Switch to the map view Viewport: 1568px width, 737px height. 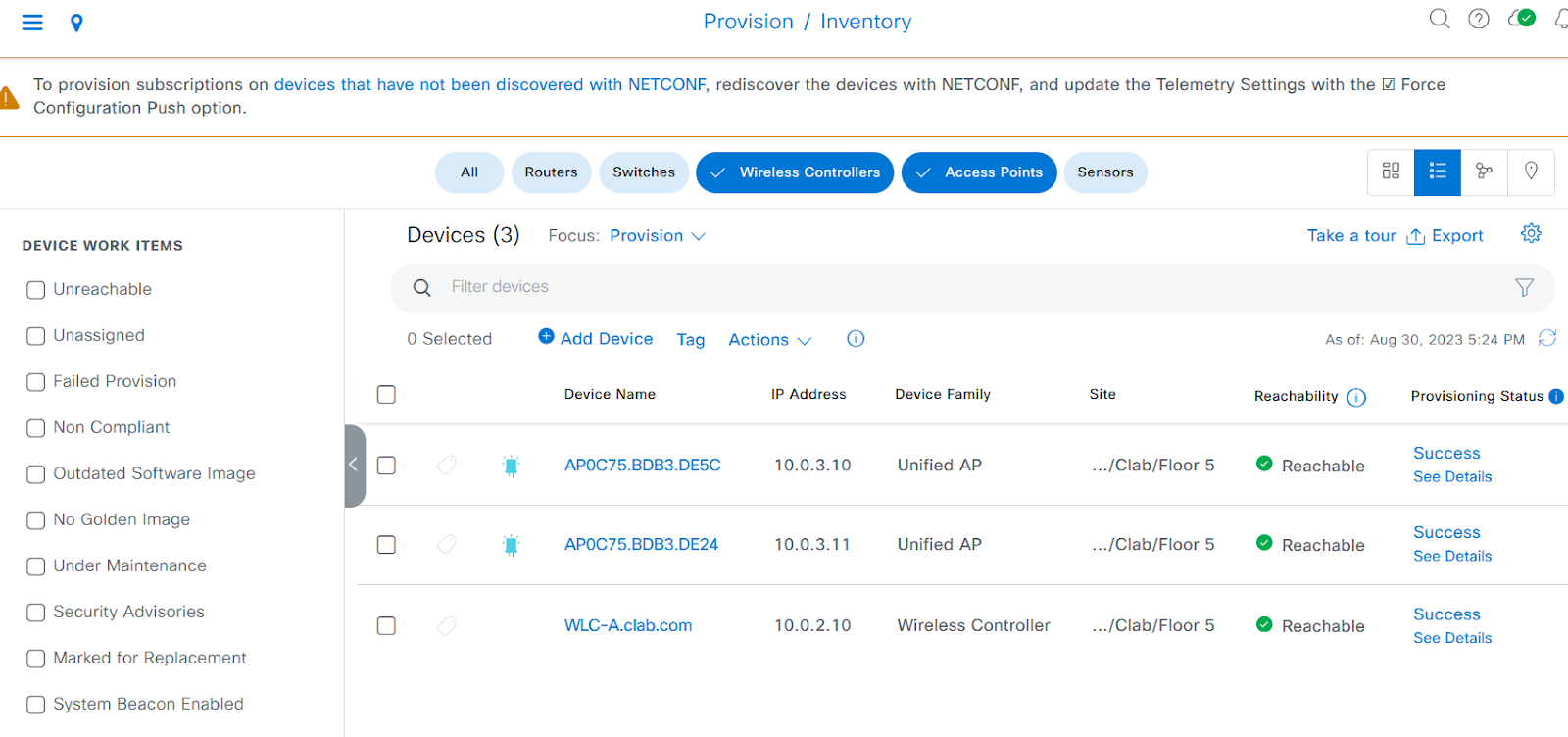[1531, 172]
